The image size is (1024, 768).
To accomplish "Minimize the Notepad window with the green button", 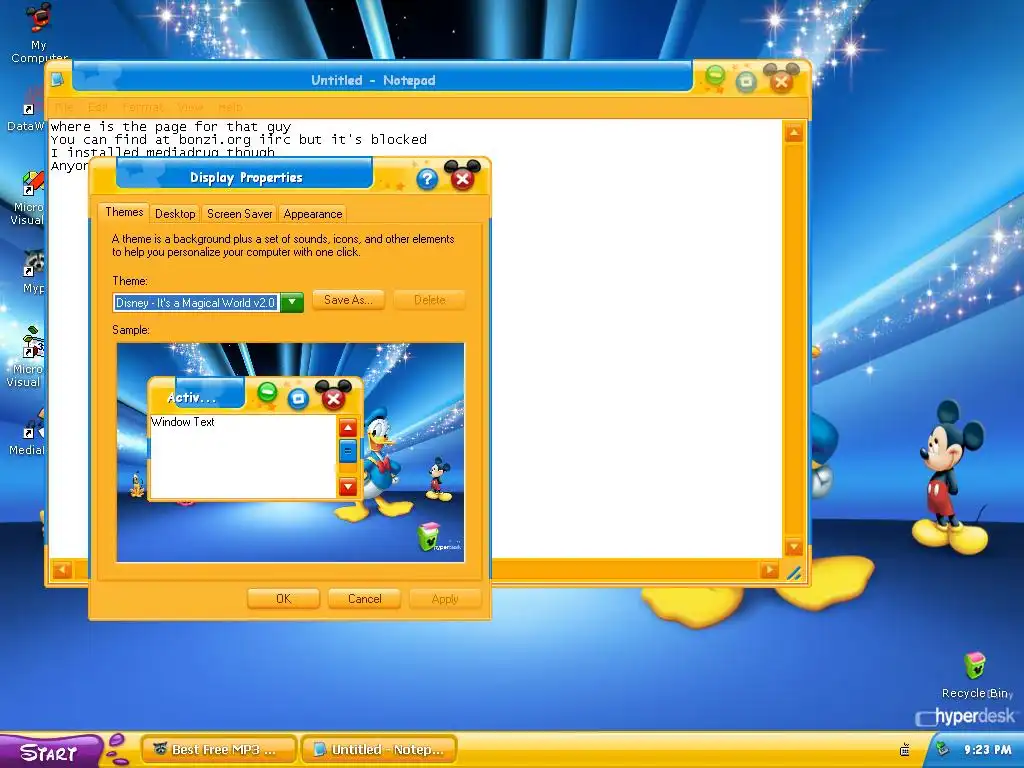I will tap(715, 77).
